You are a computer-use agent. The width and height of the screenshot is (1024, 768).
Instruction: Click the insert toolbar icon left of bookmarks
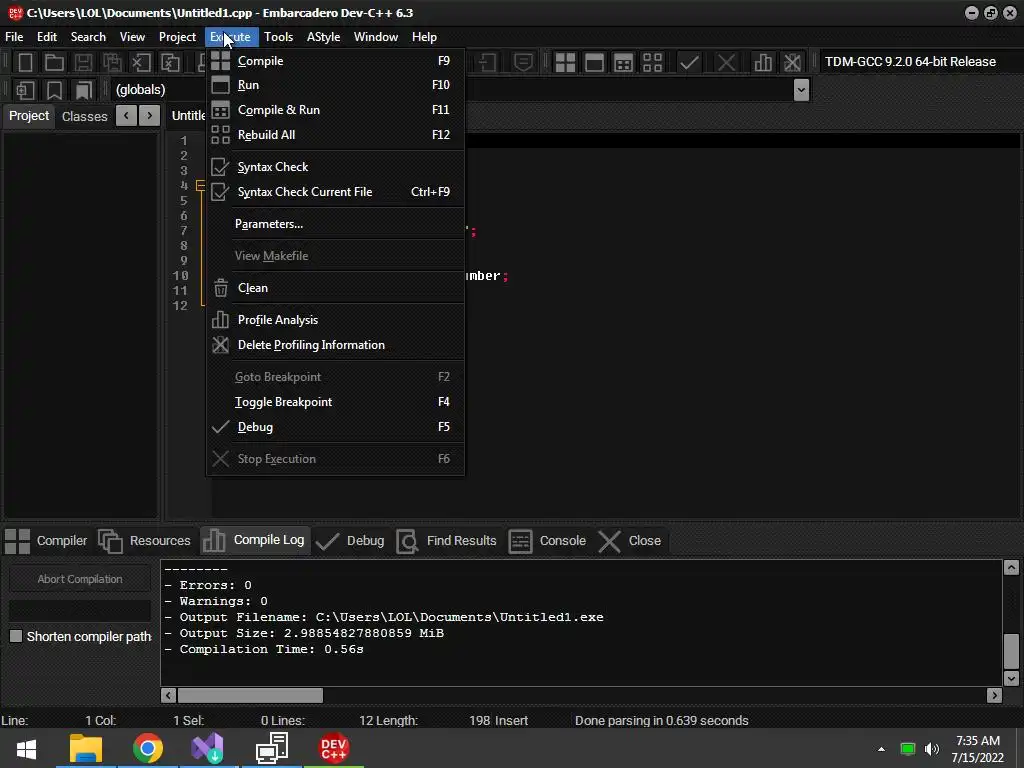pyautogui.click(x=25, y=90)
